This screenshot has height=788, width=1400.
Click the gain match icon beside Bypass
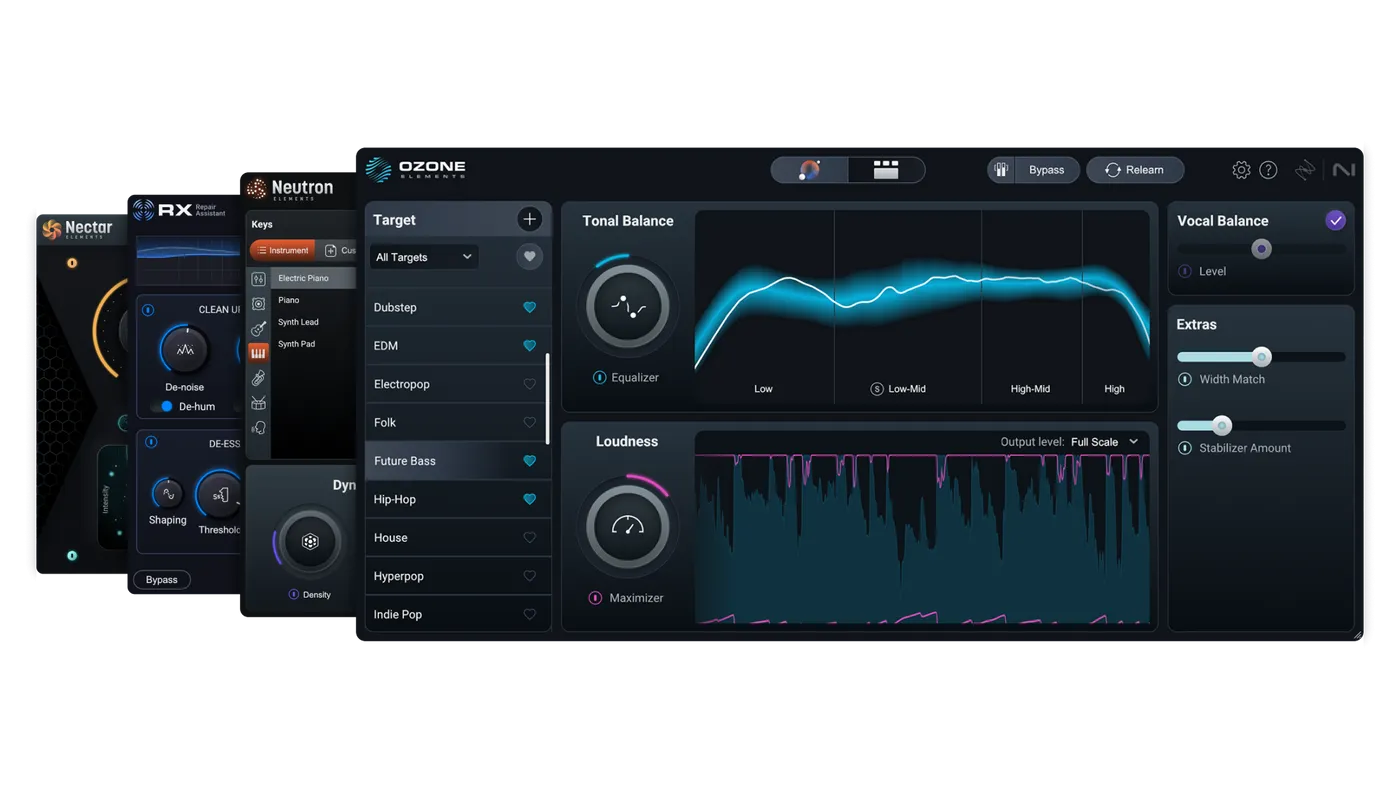(x=1001, y=170)
